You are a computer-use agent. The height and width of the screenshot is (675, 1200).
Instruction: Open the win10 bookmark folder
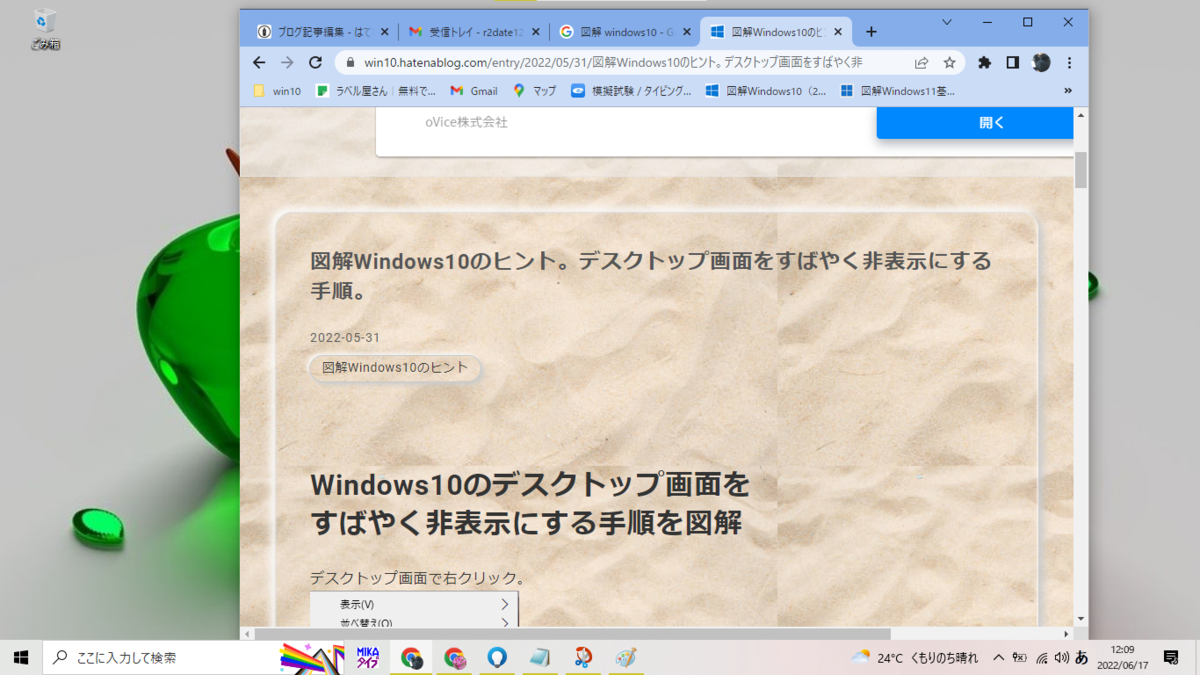point(277,90)
